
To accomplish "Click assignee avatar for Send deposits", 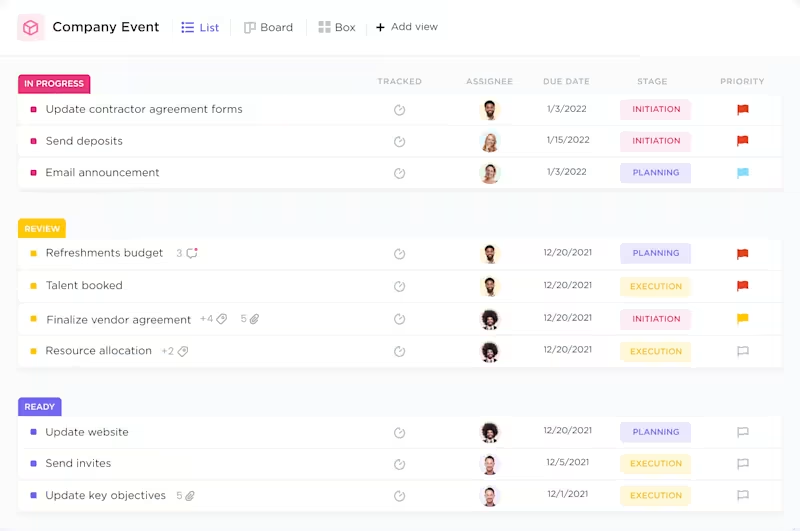I will (x=489, y=142).
